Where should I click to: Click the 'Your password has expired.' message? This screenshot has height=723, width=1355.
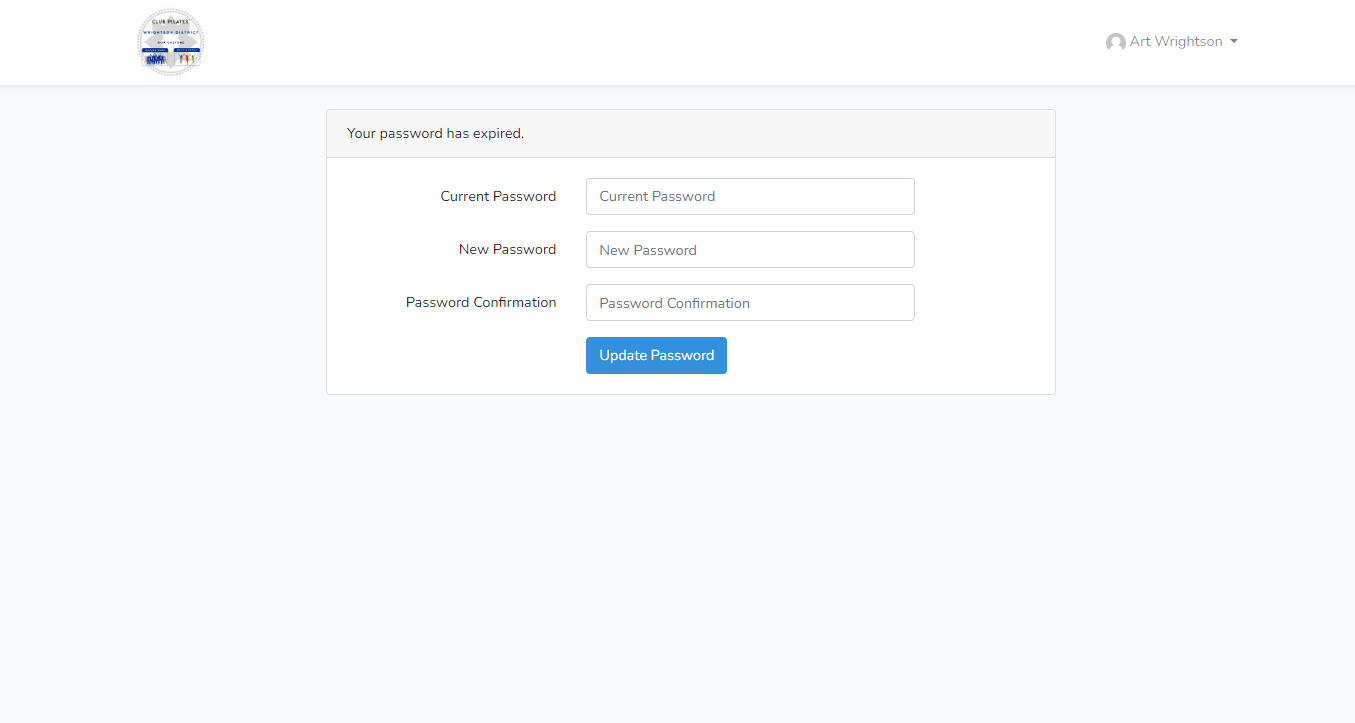(435, 133)
